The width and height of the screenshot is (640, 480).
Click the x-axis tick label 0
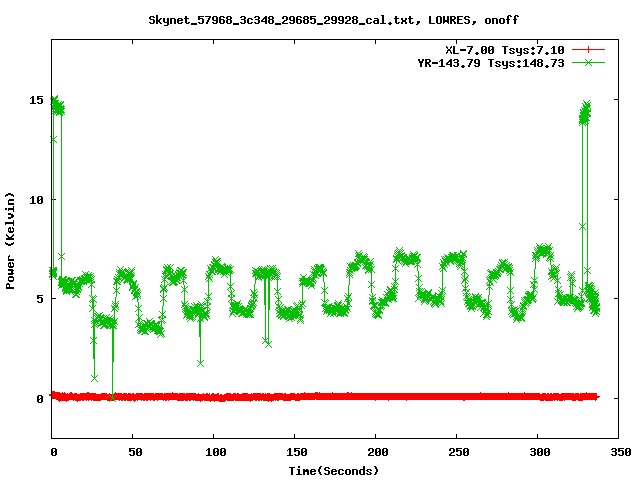coord(54,452)
